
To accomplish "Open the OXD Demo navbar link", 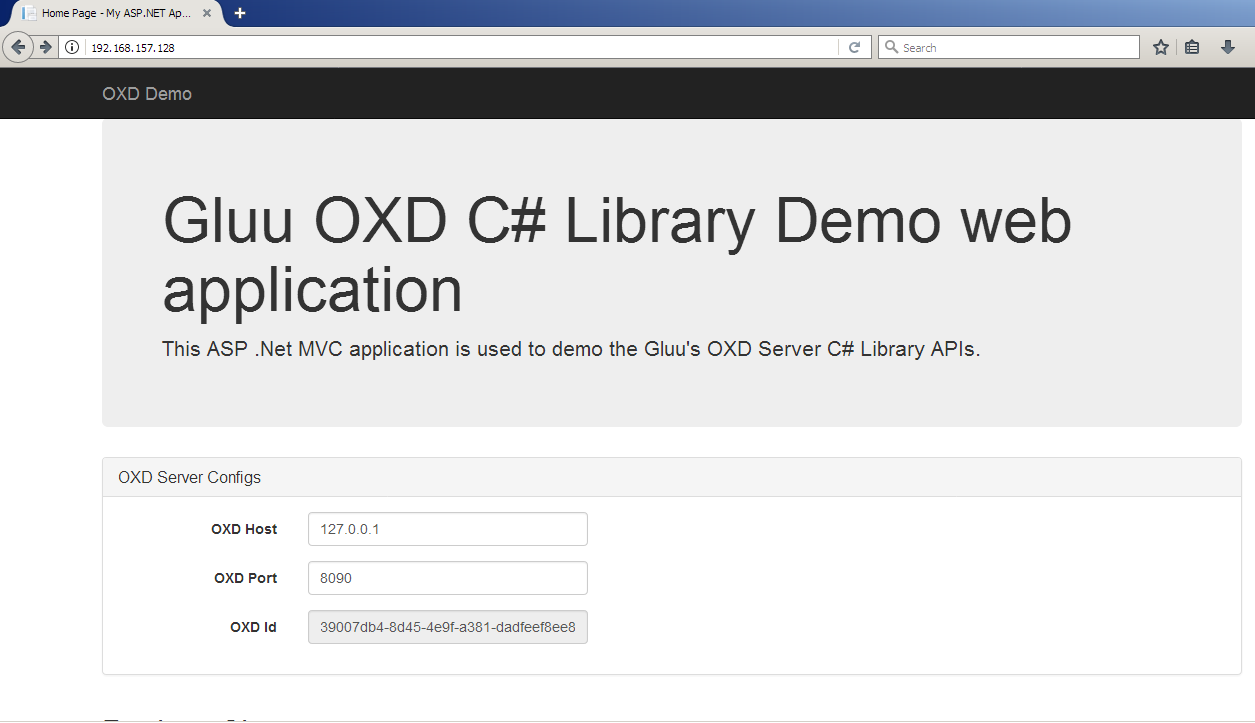I will click(x=147, y=94).
